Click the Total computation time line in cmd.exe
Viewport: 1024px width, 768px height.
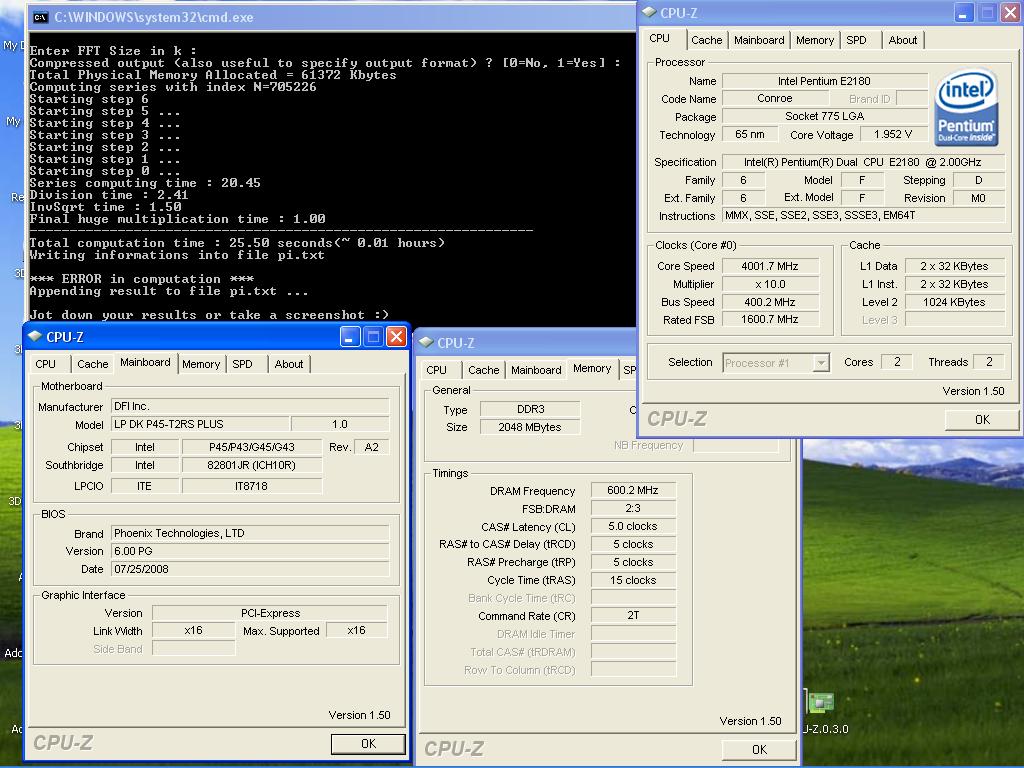coord(237,243)
